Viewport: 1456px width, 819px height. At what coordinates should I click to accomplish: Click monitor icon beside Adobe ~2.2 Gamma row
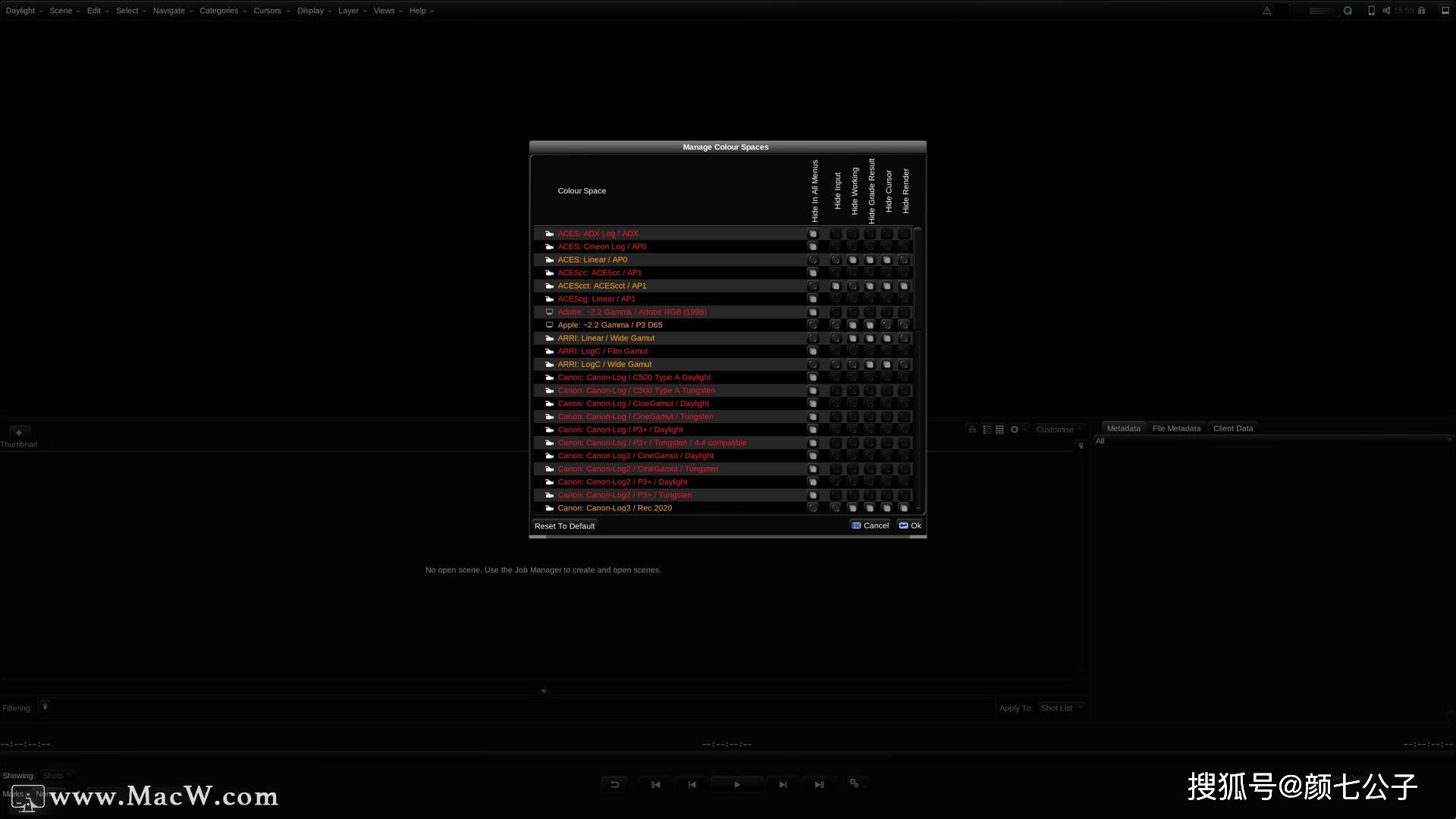click(x=550, y=312)
